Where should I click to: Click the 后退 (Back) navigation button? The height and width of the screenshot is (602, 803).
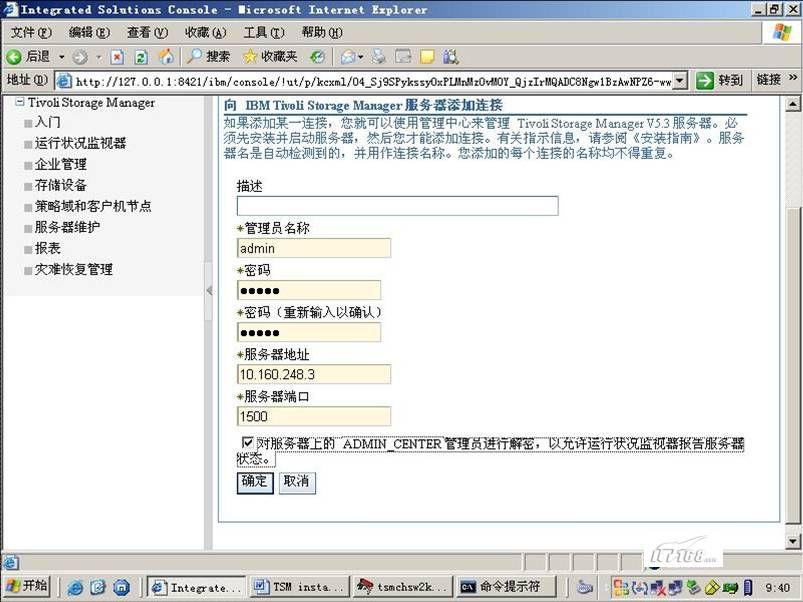29,57
